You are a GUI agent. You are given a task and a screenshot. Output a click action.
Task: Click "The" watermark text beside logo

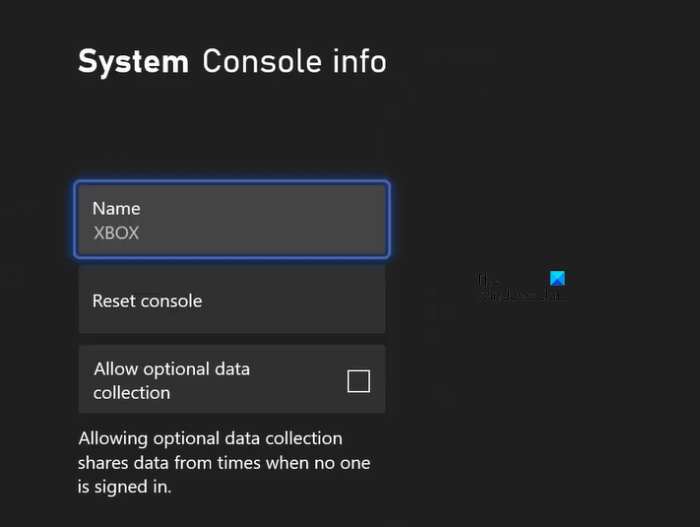point(487,281)
